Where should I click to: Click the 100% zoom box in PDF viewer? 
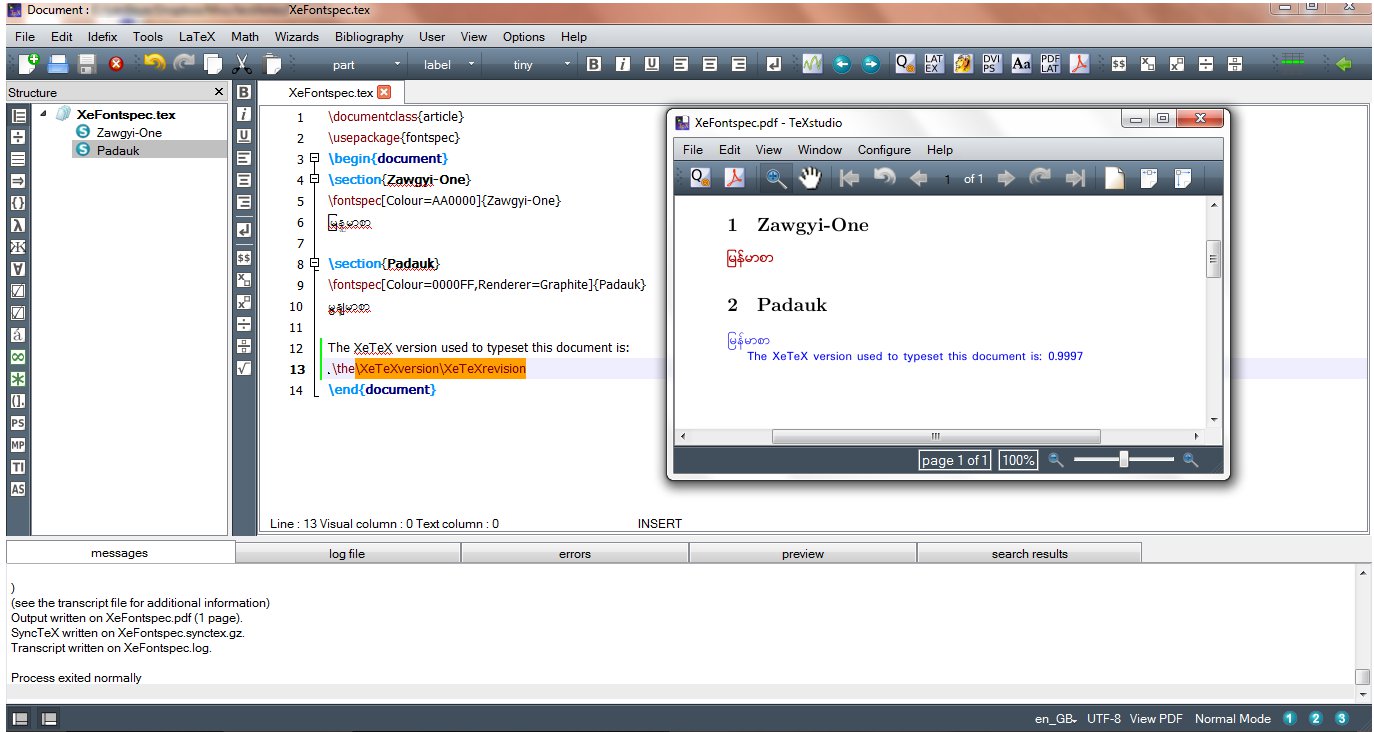coord(1018,460)
